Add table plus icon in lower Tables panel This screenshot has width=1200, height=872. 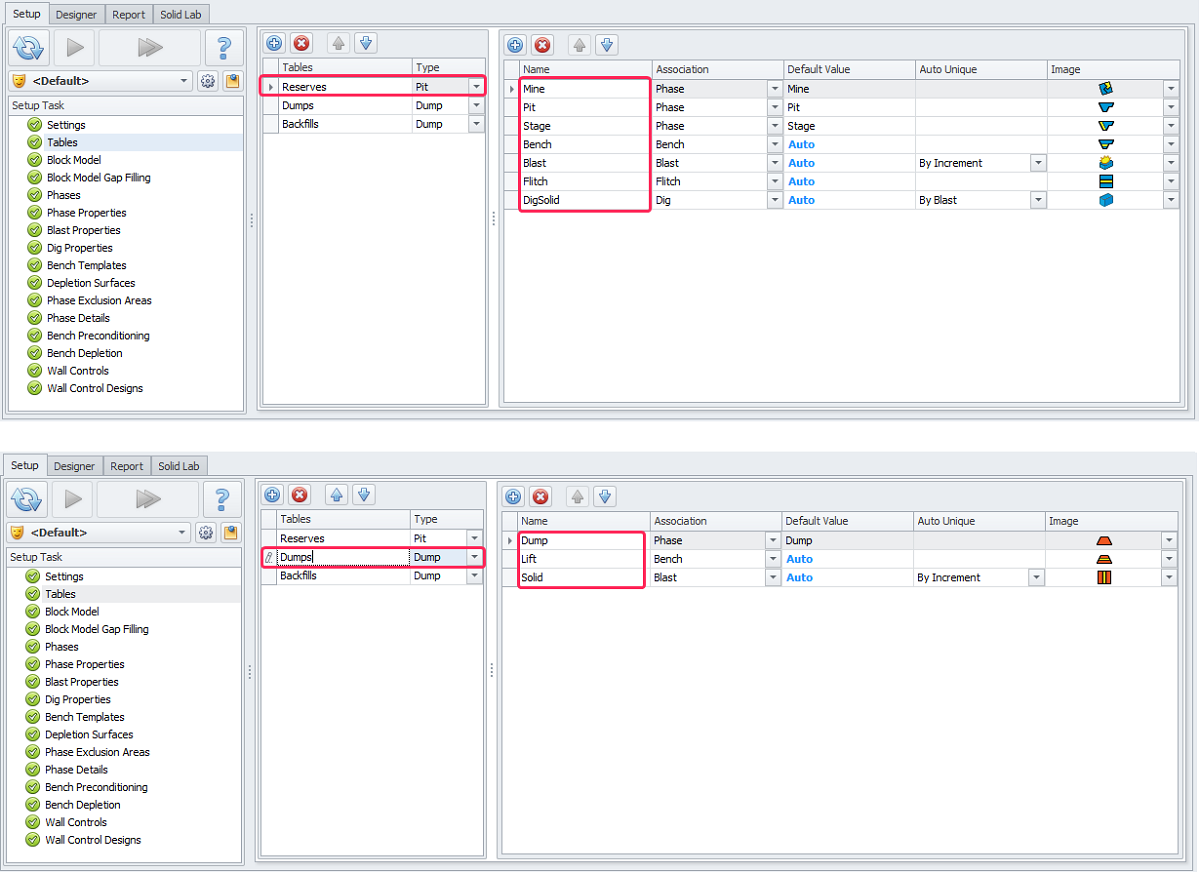pyautogui.click(x=273, y=495)
